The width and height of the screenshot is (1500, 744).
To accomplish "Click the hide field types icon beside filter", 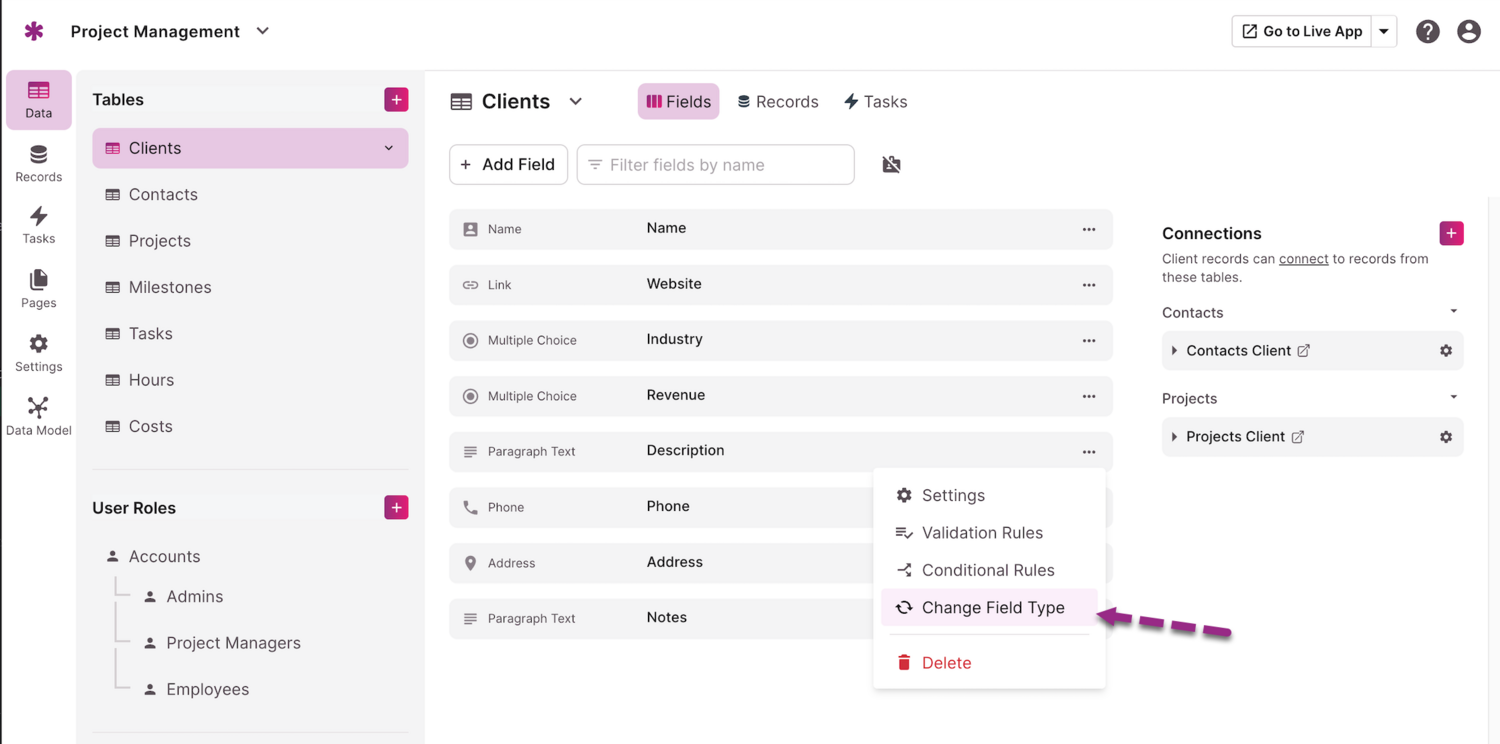I will click(x=891, y=165).
